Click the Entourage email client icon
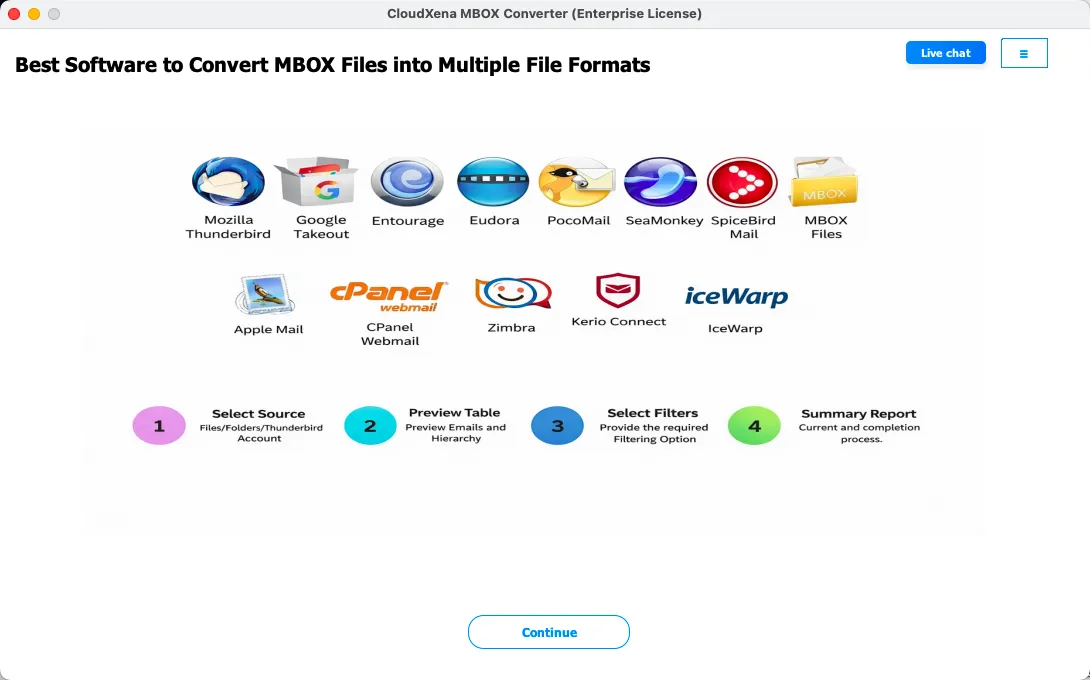 [407, 182]
